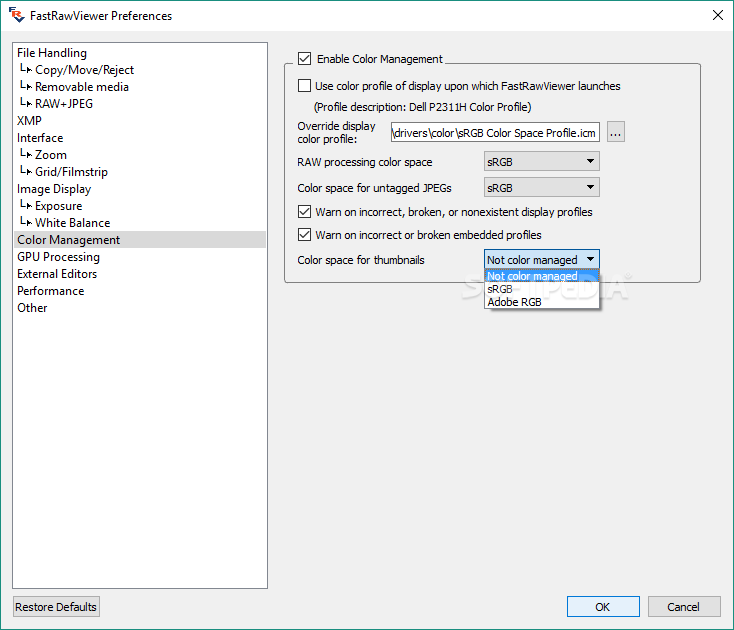The height and width of the screenshot is (630, 734).
Task: Click the Override display color profile path field
Action: 495,132
